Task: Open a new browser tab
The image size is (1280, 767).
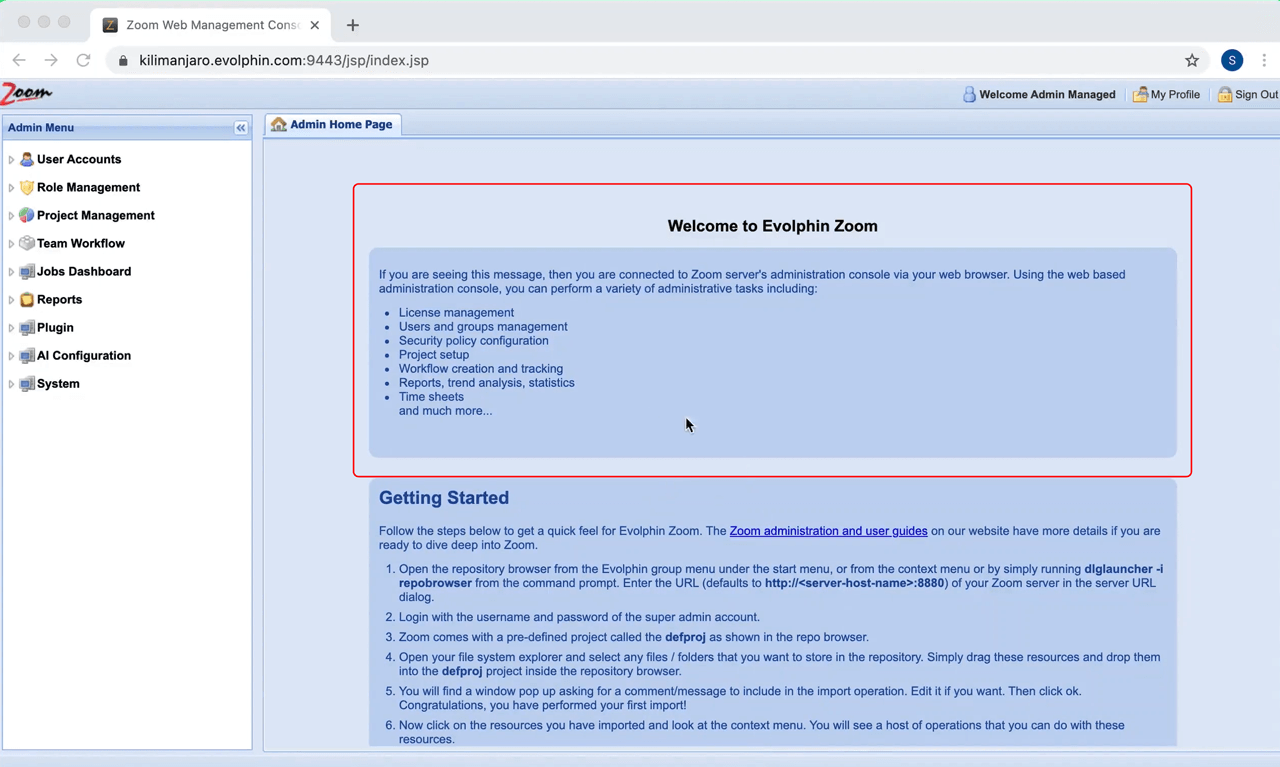Action: pos(352,25)
